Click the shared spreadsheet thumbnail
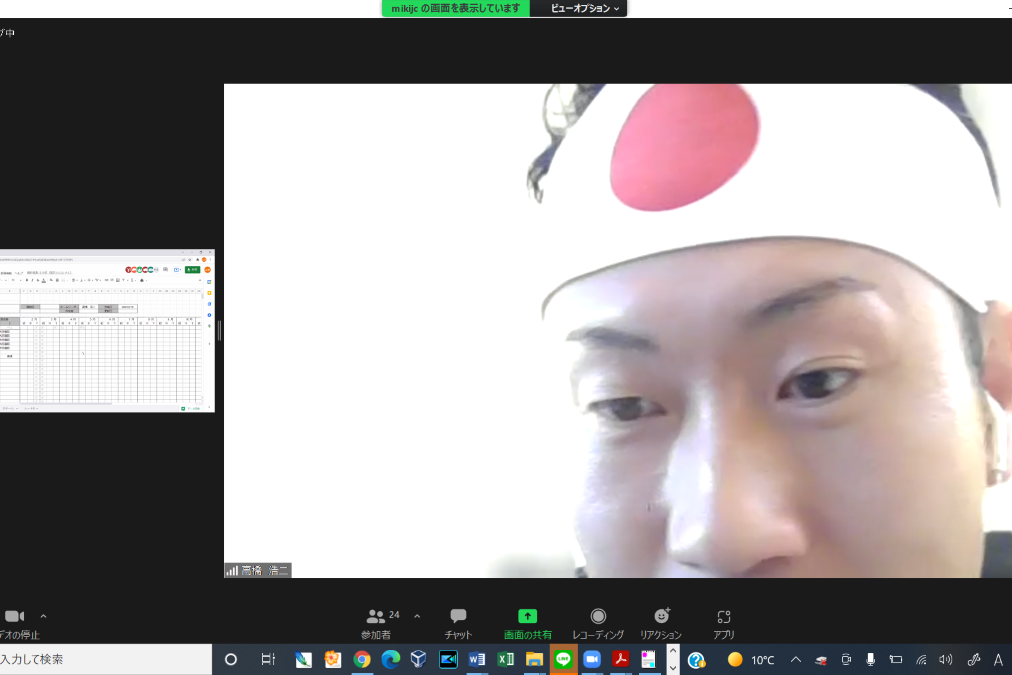The height and width of the screenshot is (675, 1012). (107, 331)
